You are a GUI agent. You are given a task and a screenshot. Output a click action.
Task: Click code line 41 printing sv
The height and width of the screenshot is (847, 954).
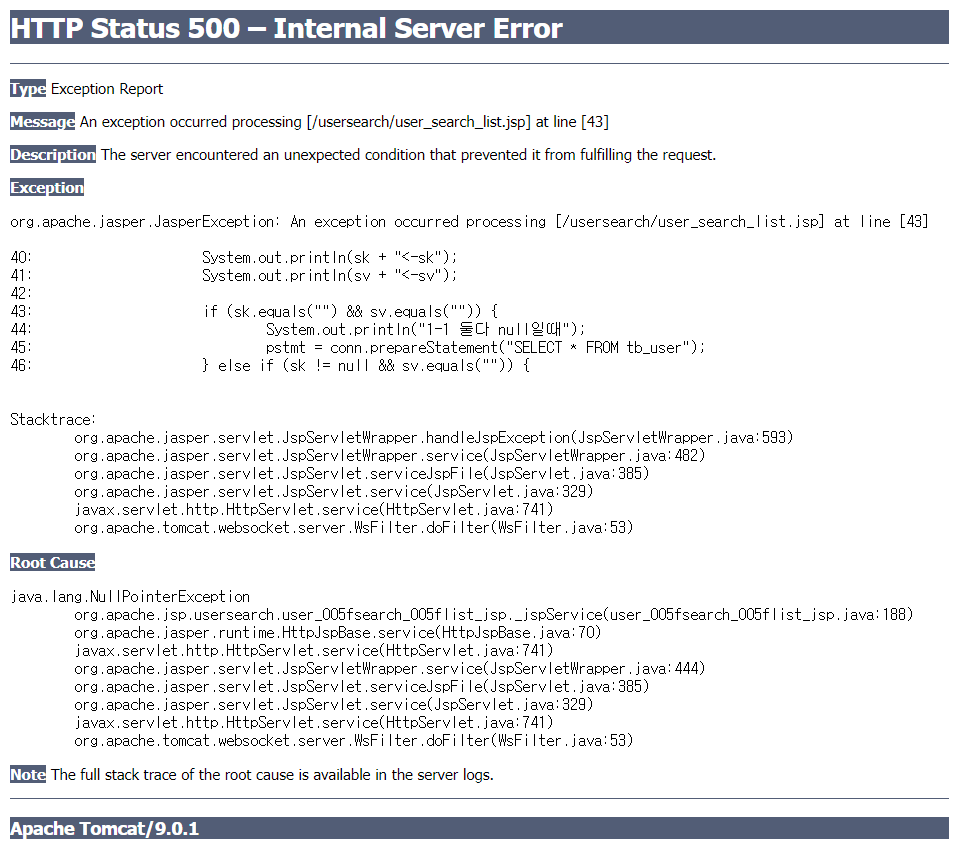coord(234,276)
